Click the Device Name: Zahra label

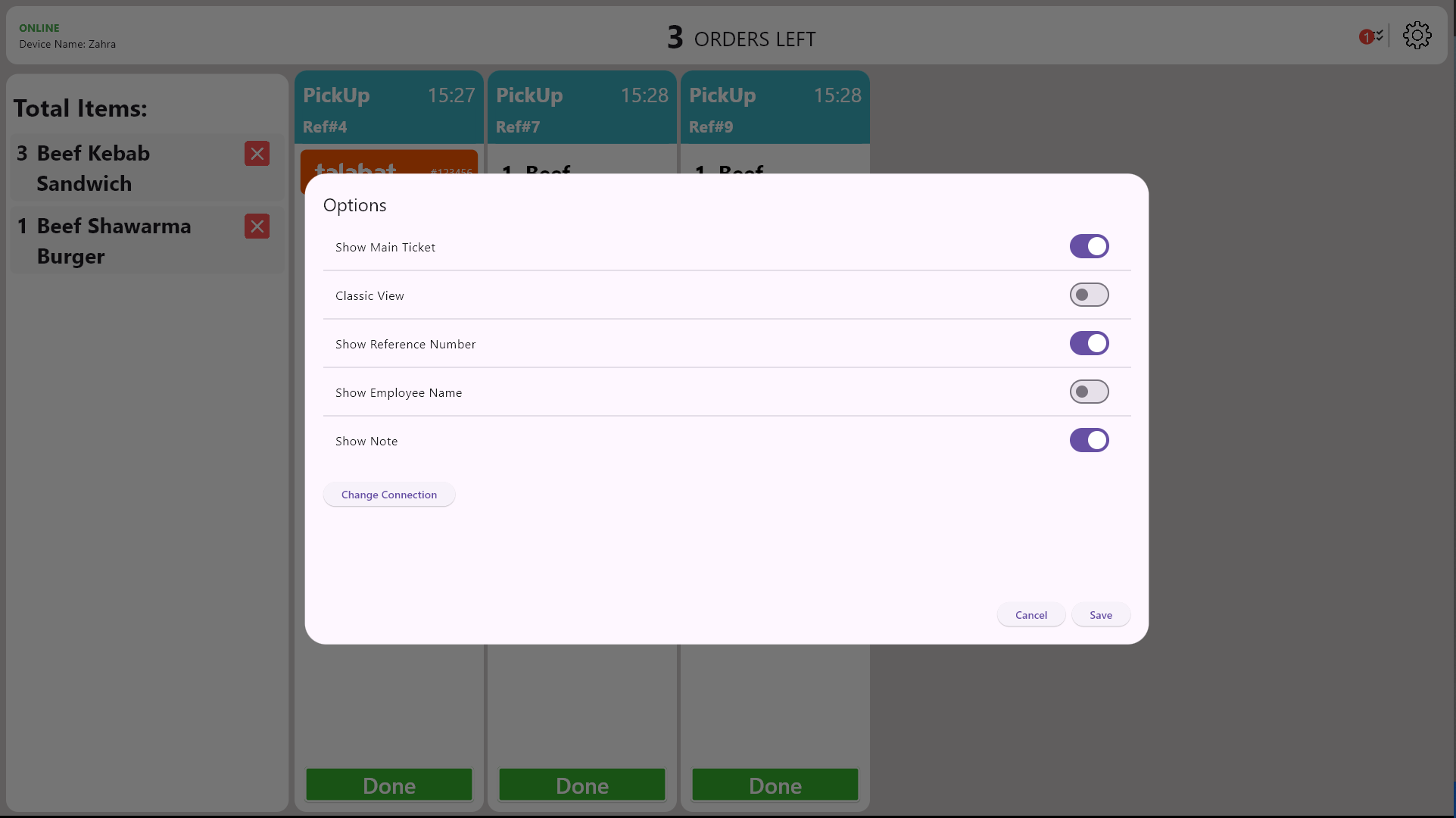click(67, 44)
